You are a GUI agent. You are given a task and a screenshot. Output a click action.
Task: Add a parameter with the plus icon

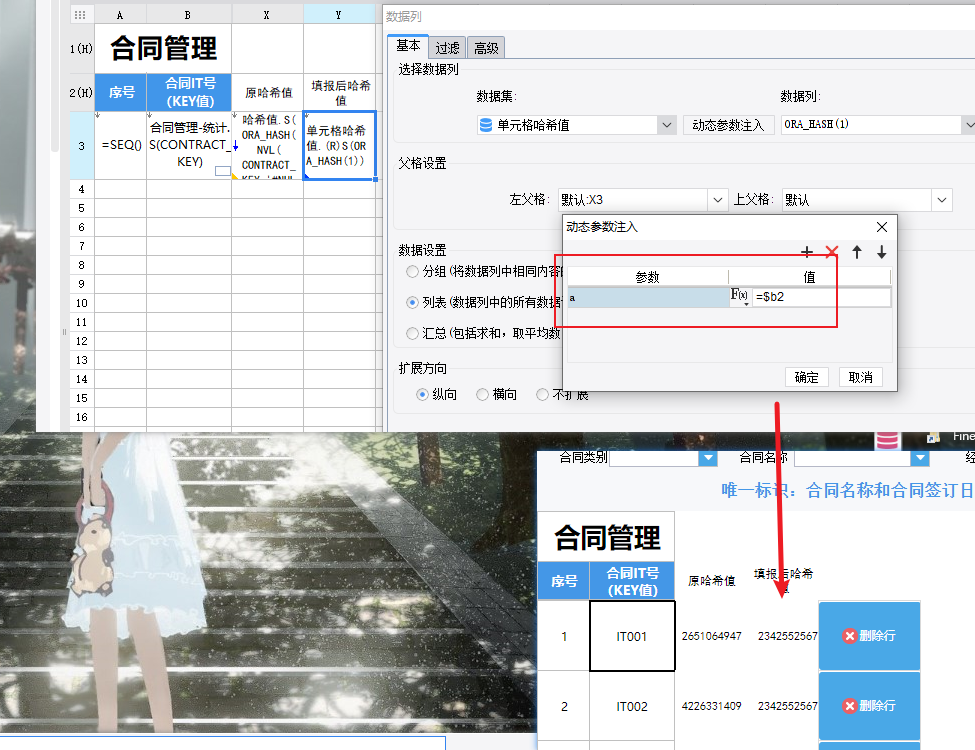coord(806,252)
